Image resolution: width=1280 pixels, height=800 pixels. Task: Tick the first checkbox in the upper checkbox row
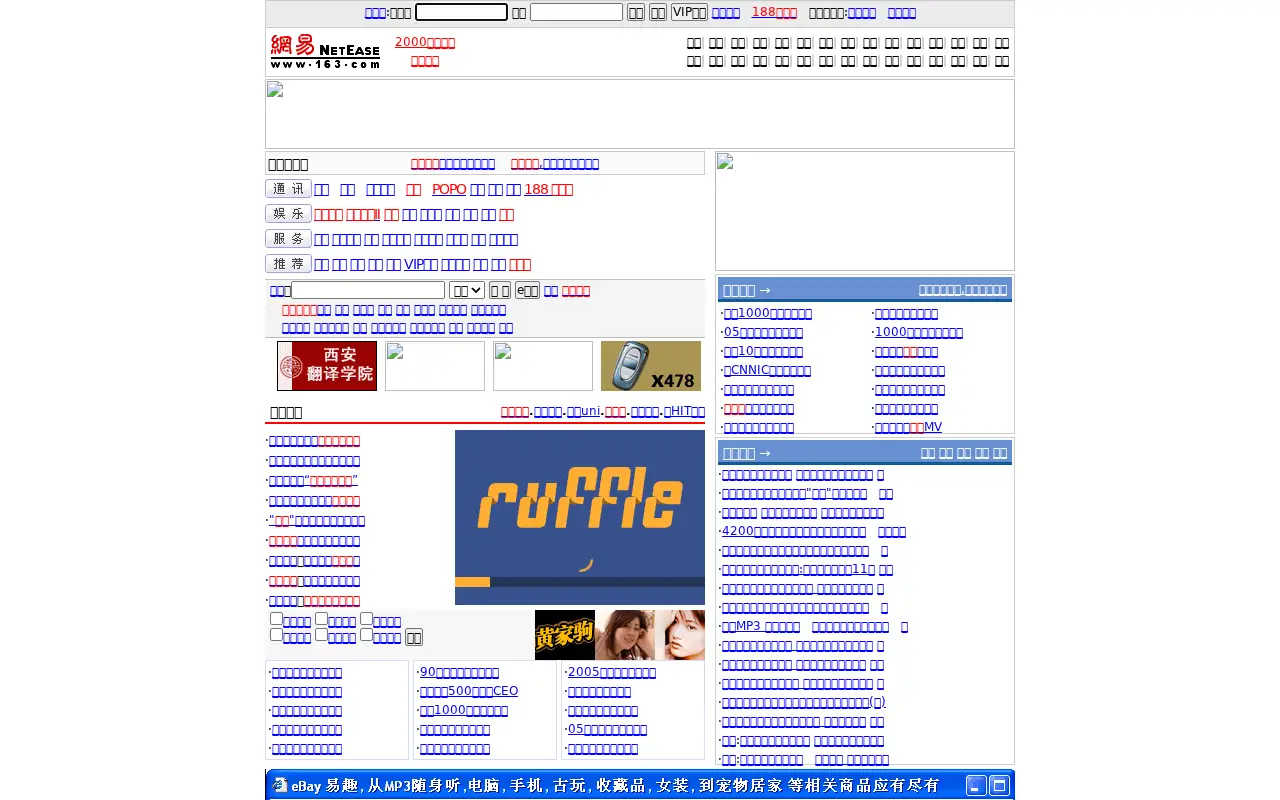pyautogui.click(x=276, y=619)
